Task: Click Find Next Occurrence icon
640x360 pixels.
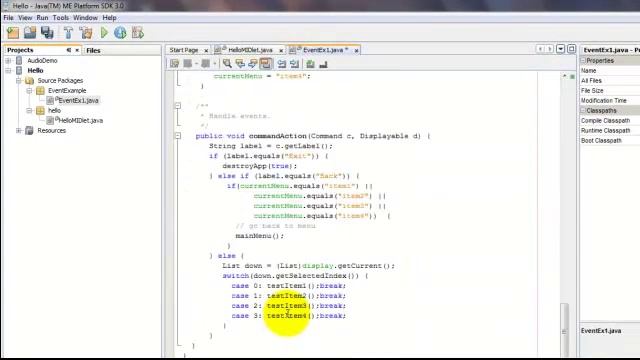Action: coord(253,64)
